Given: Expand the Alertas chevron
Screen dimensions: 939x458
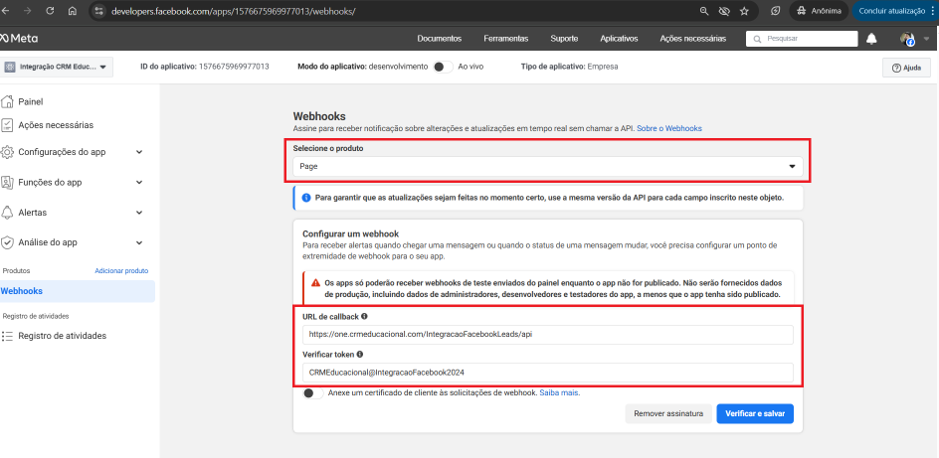Looking at the screenshot, I should (139, 213).
